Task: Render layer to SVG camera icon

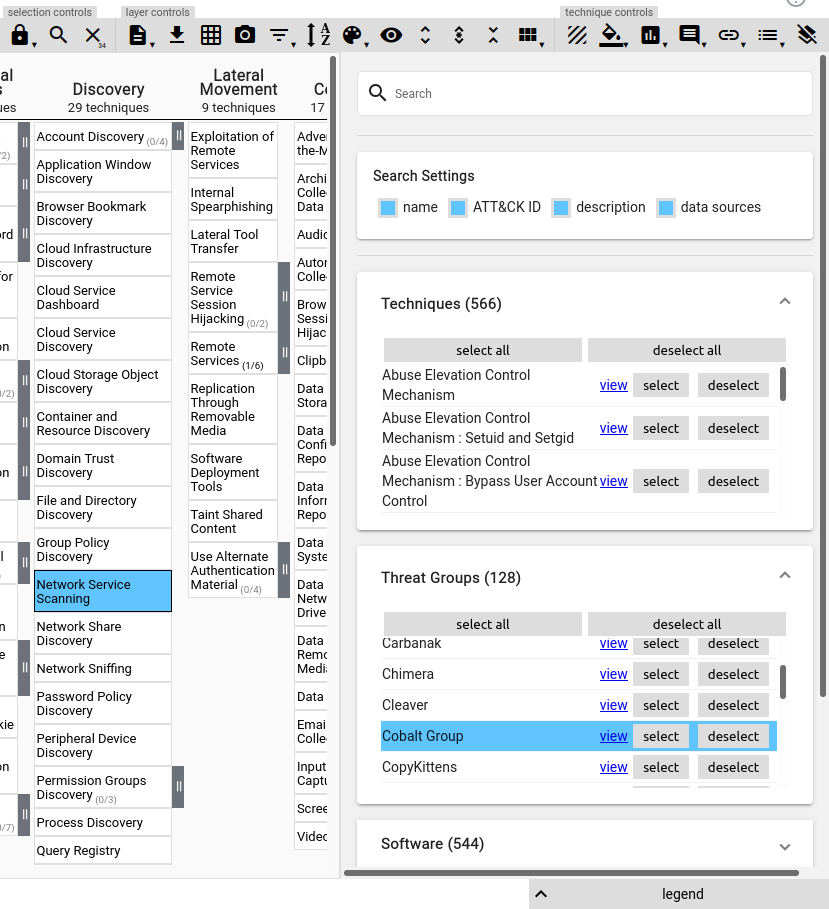Action: pos(245,35)
